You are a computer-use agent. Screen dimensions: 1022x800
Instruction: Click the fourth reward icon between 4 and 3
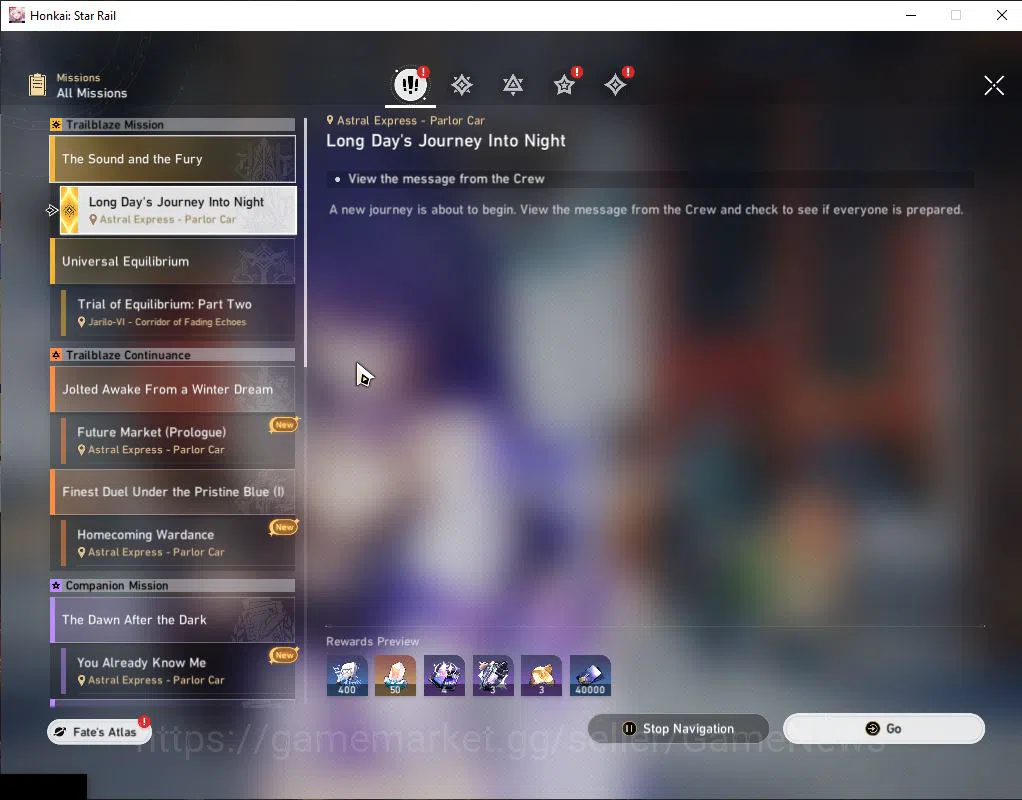click(x=493, y=675)
